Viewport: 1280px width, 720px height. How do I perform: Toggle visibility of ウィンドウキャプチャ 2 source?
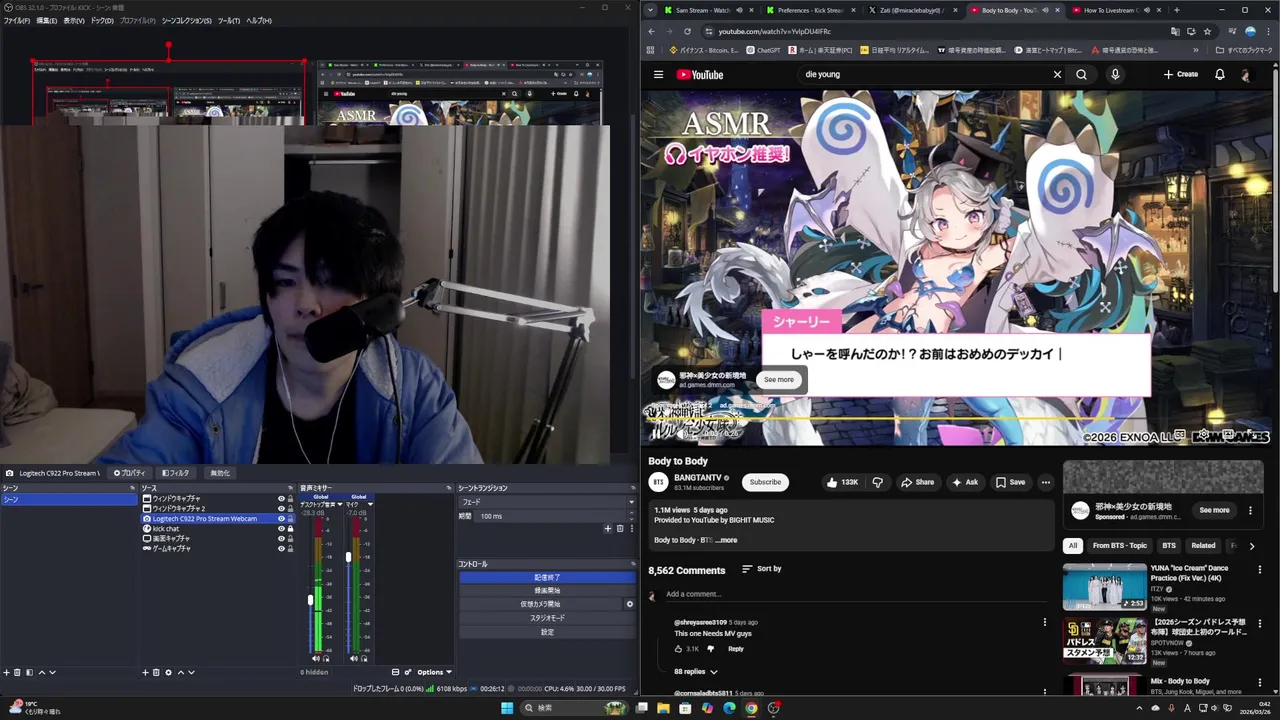[281, 508]
